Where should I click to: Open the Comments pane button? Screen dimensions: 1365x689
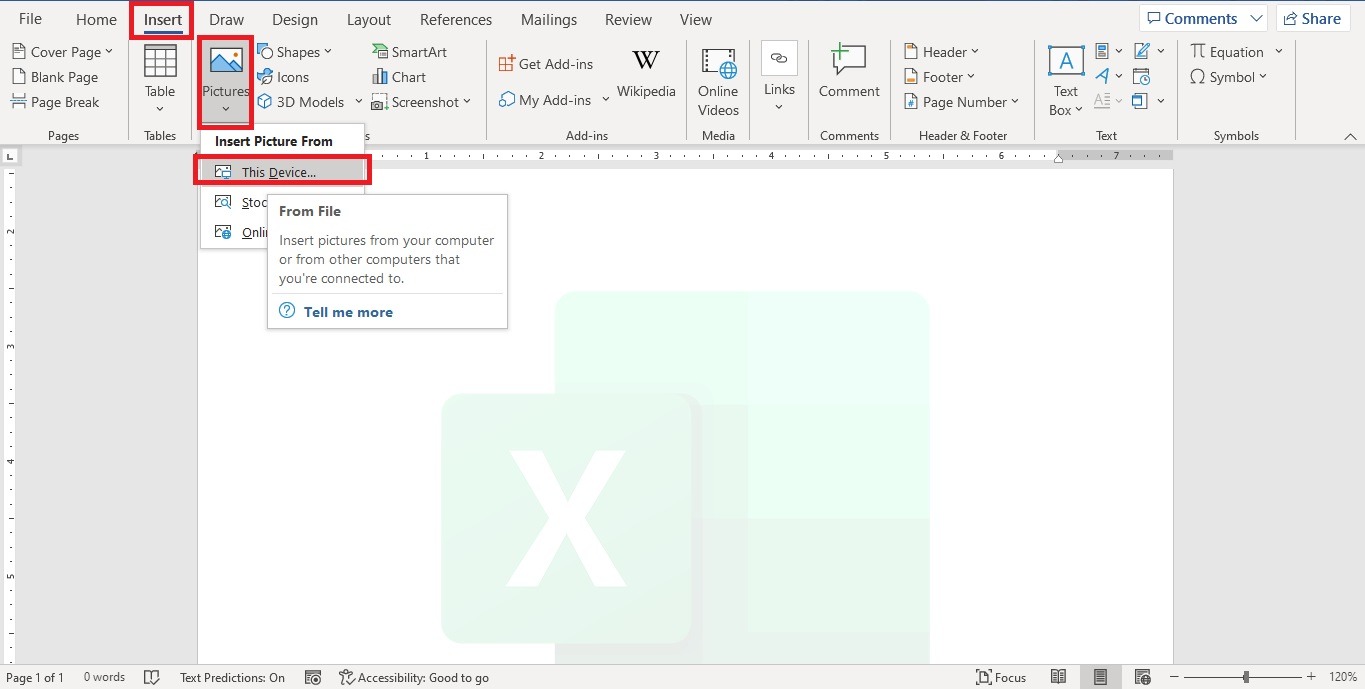(x=1203, y=18)
